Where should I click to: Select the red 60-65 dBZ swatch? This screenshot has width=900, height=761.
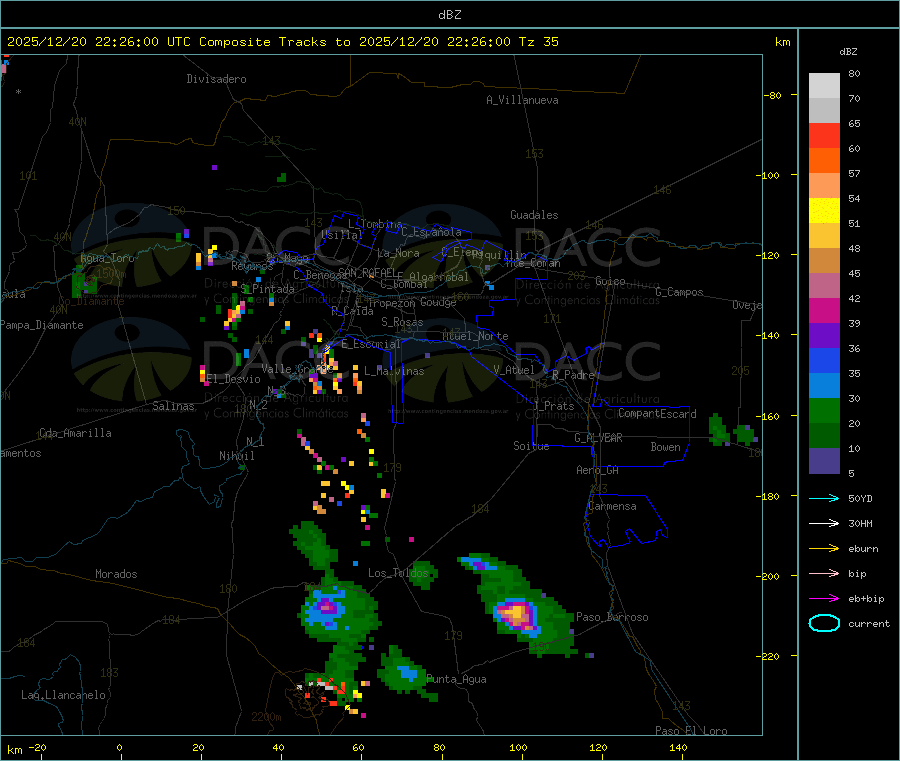pyautogui.click(x=824, y=135)
